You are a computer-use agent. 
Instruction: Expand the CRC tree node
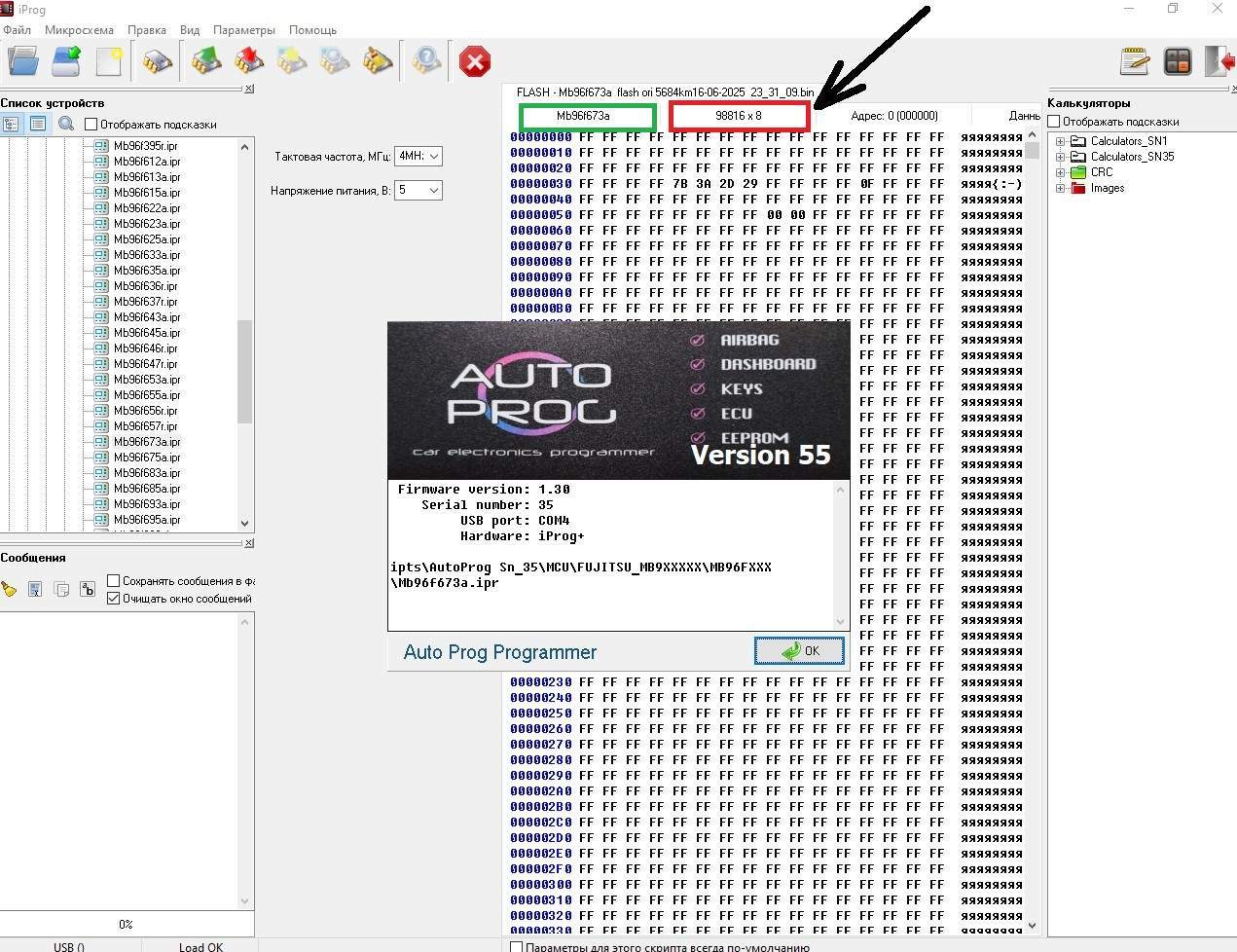click(1060, 172)
